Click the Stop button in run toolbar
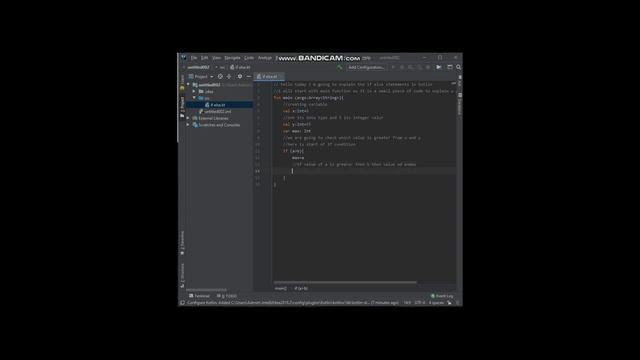 click(x=428, y=67)
